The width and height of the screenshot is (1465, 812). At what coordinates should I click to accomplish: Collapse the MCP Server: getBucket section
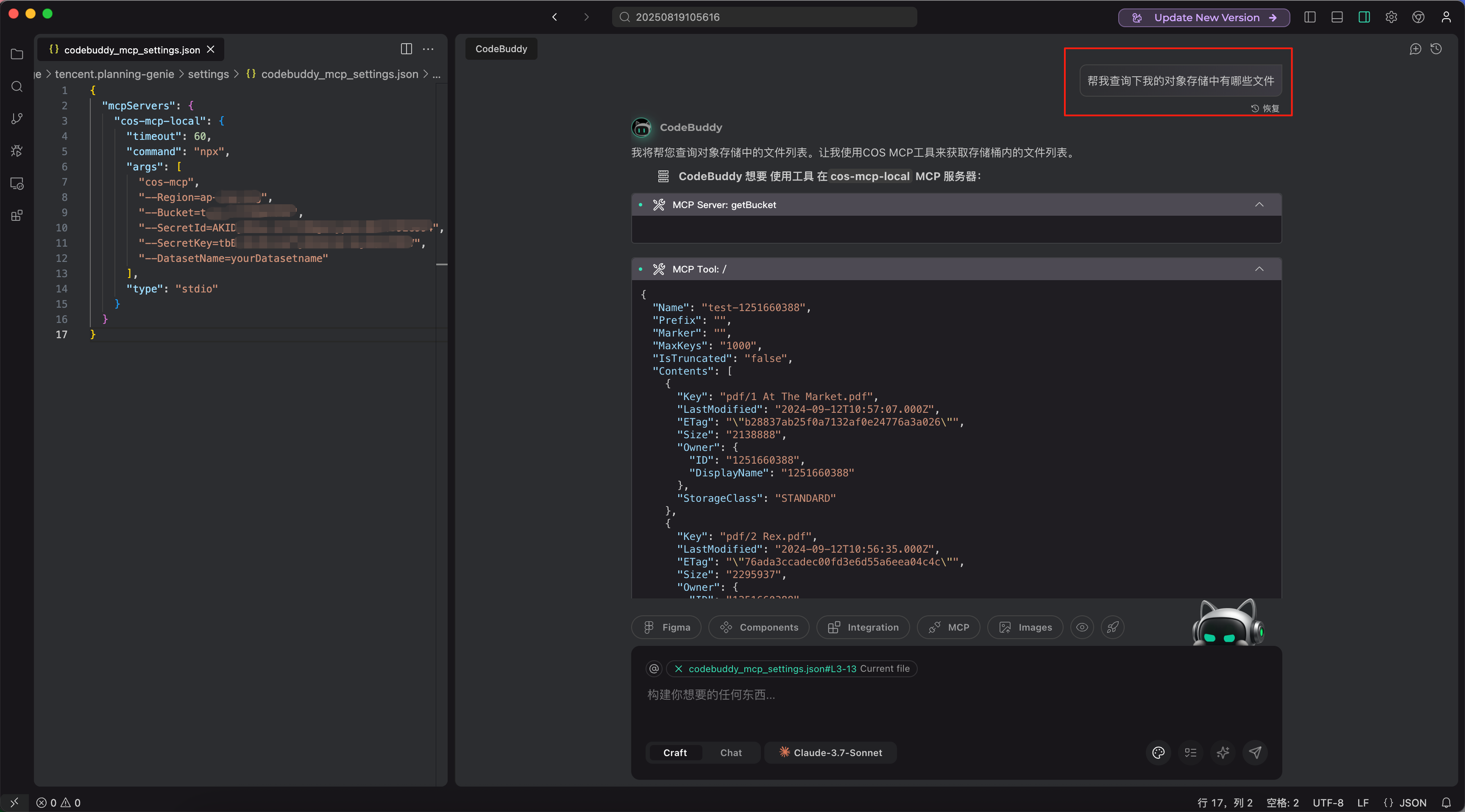(x=1259, y=204)
